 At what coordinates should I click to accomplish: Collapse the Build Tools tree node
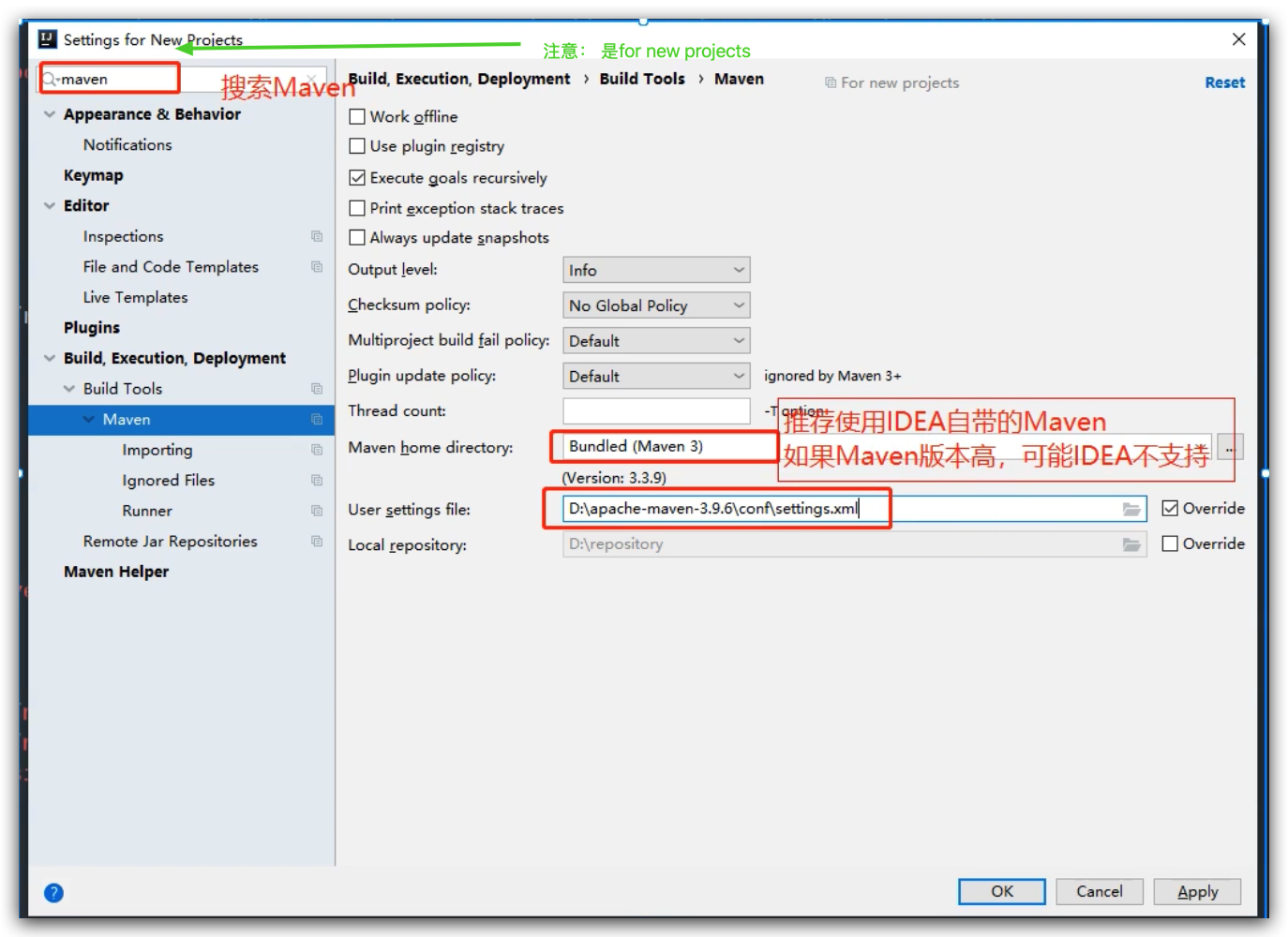[69, 389]
